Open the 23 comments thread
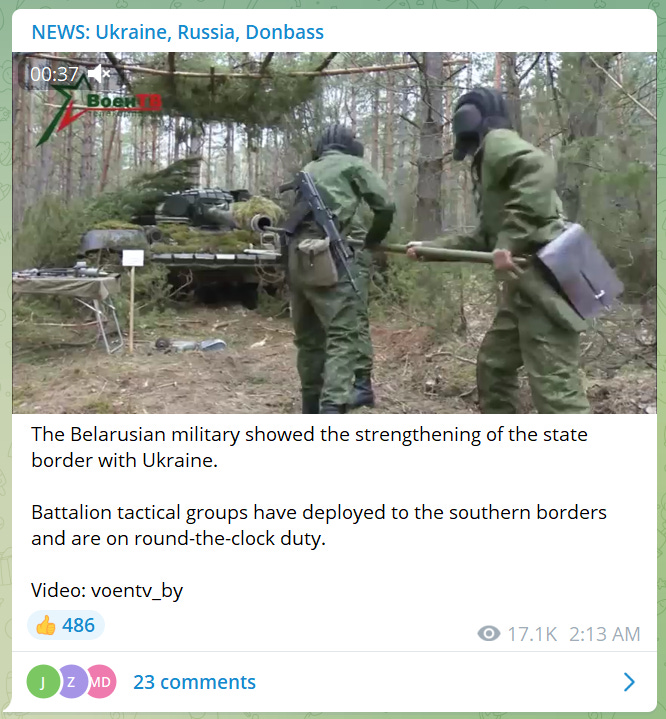 pyautogui.click(x=194, y=682)
